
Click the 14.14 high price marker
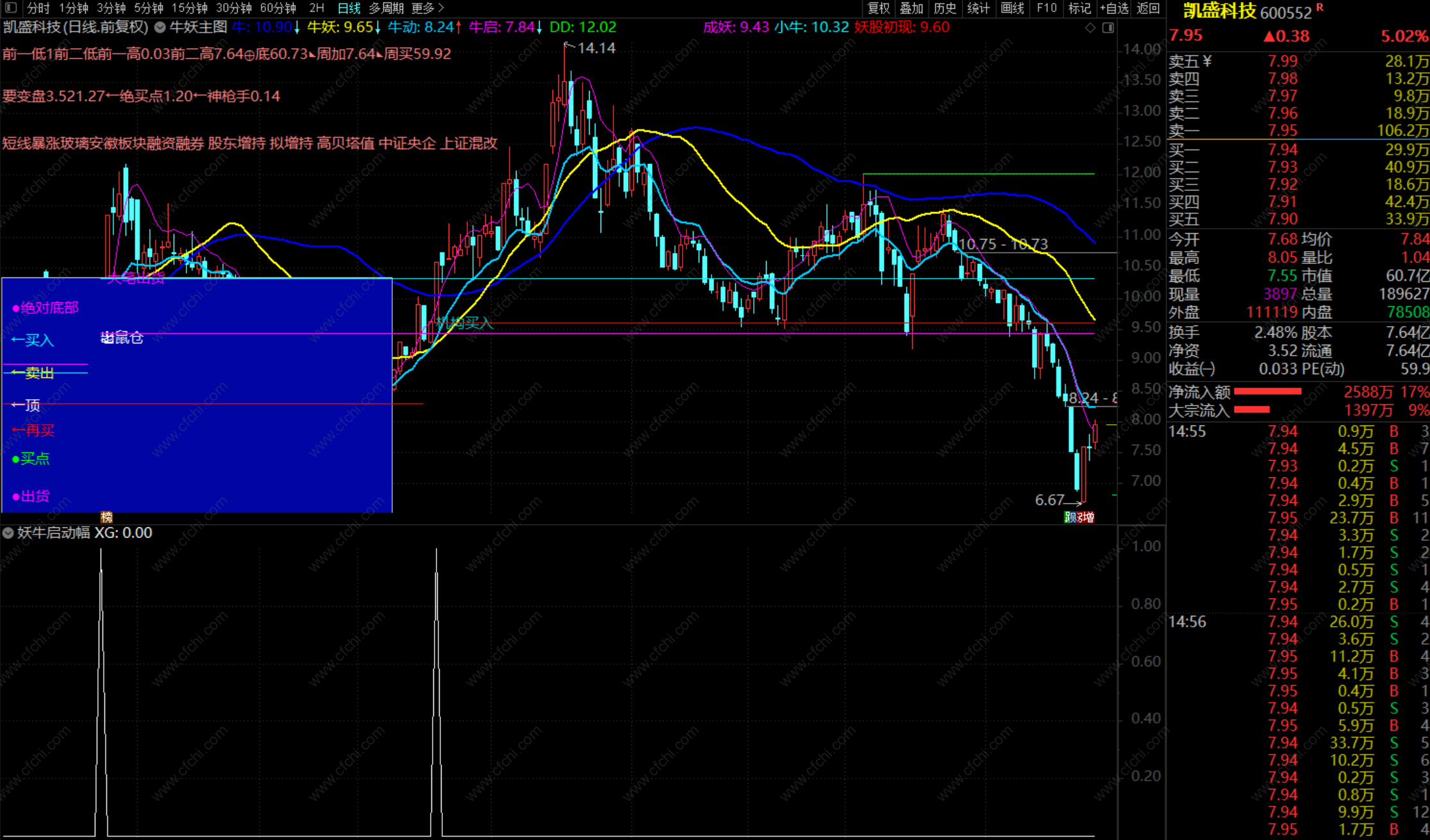pyautogui.click(x=596, y=48)
